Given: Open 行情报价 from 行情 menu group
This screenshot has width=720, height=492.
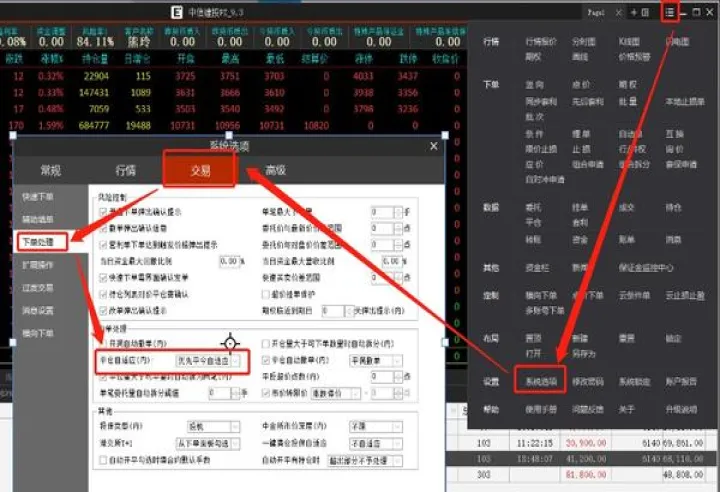Looking at the screenshot, I should [x=541, y=41].
